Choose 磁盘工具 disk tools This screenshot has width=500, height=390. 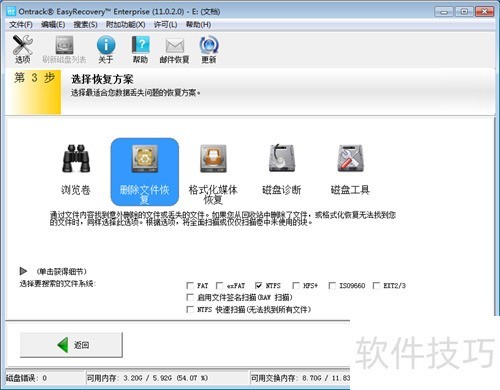tap(350, 169)
